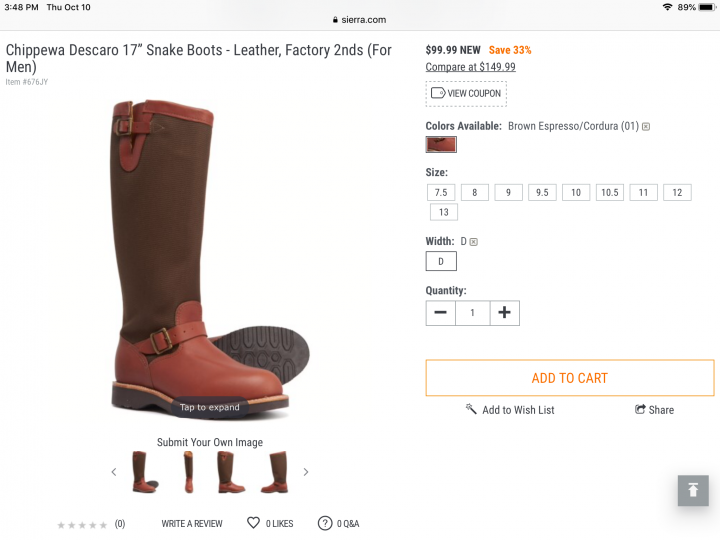Click the quantity input field
The image size is (720, 540).
[x=473, y=313]
